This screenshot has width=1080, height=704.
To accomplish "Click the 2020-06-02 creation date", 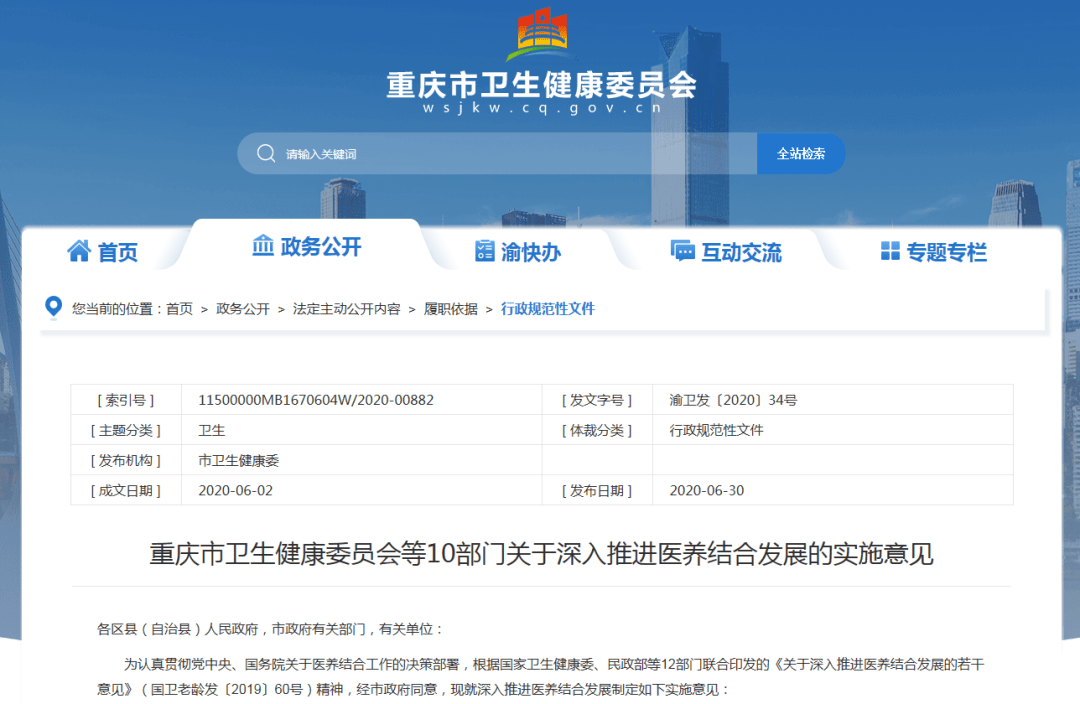I will pyautogui.click(x=236, y=490).
